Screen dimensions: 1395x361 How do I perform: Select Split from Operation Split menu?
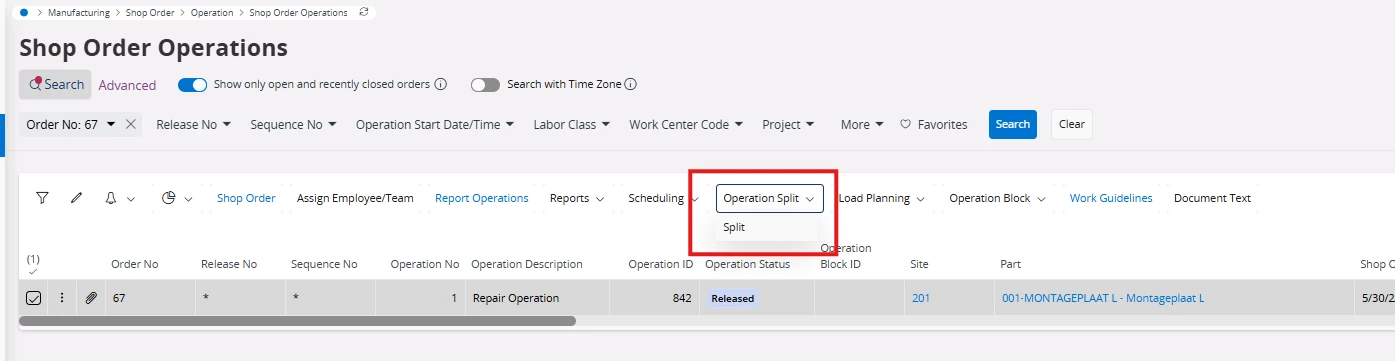[734, 227]
